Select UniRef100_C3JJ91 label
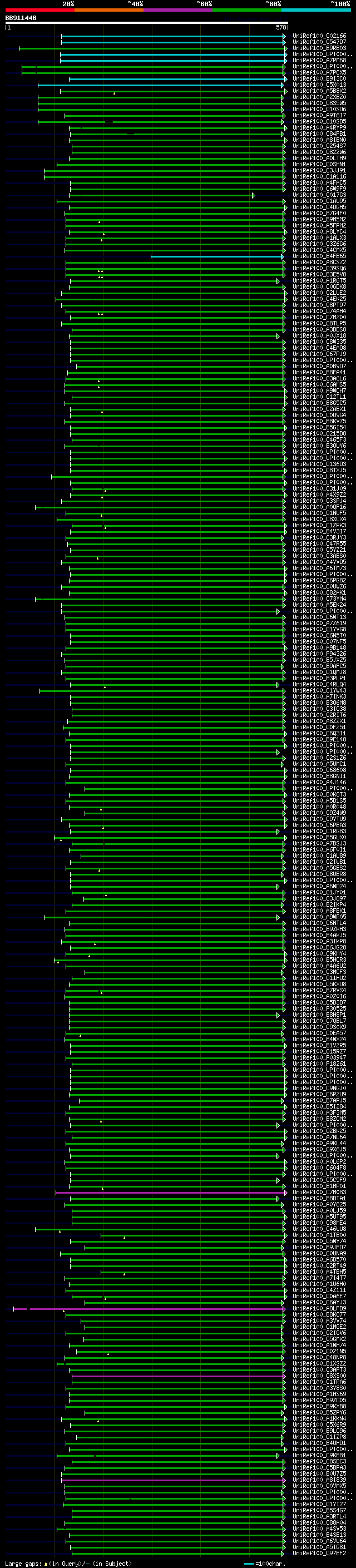 click(319, 170)
